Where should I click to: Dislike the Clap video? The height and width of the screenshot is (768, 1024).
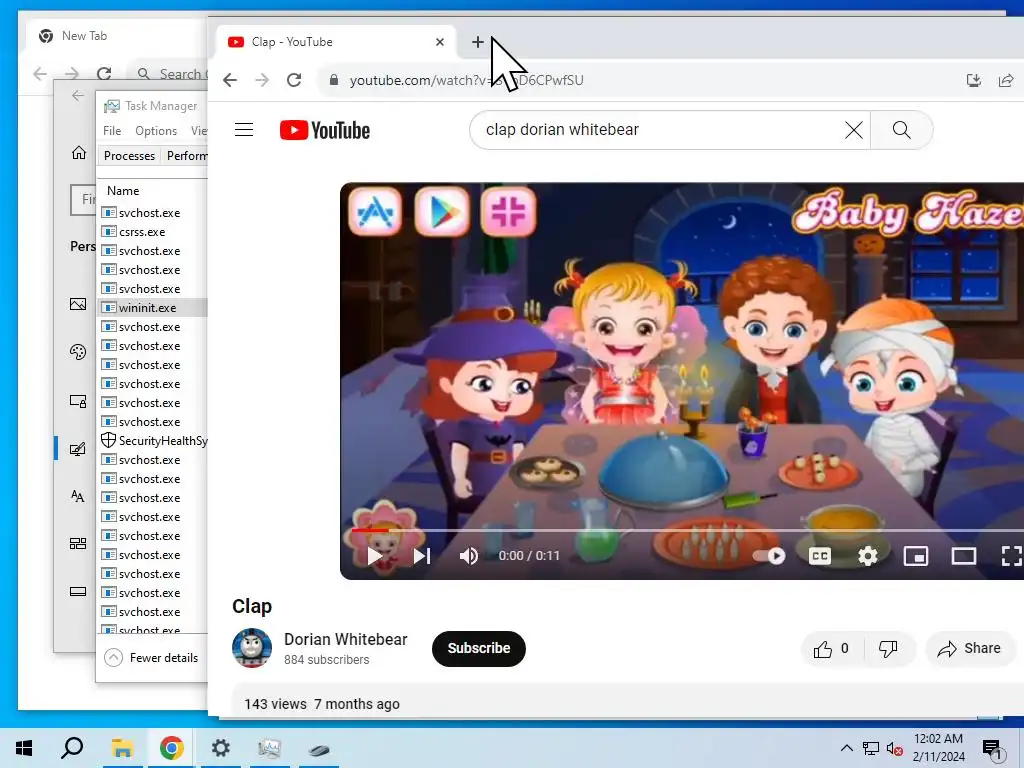click(x=888, y=648)
